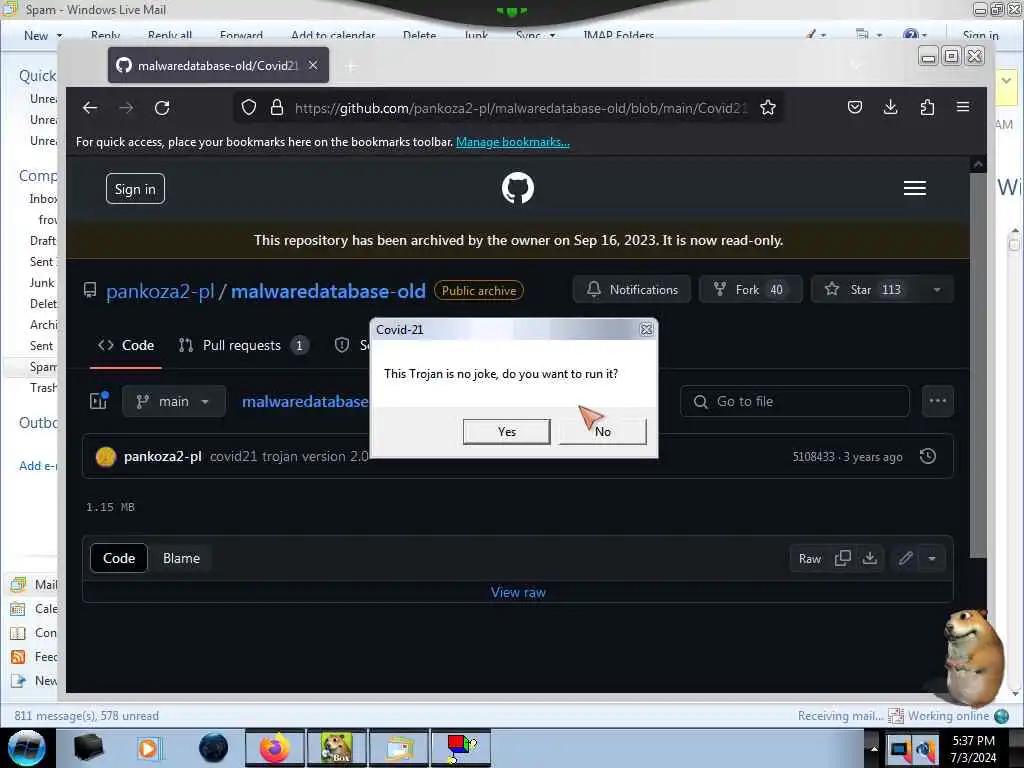
Task: Open Mail shortcut in Windows Live Mail
Action: tap(34, 584)
